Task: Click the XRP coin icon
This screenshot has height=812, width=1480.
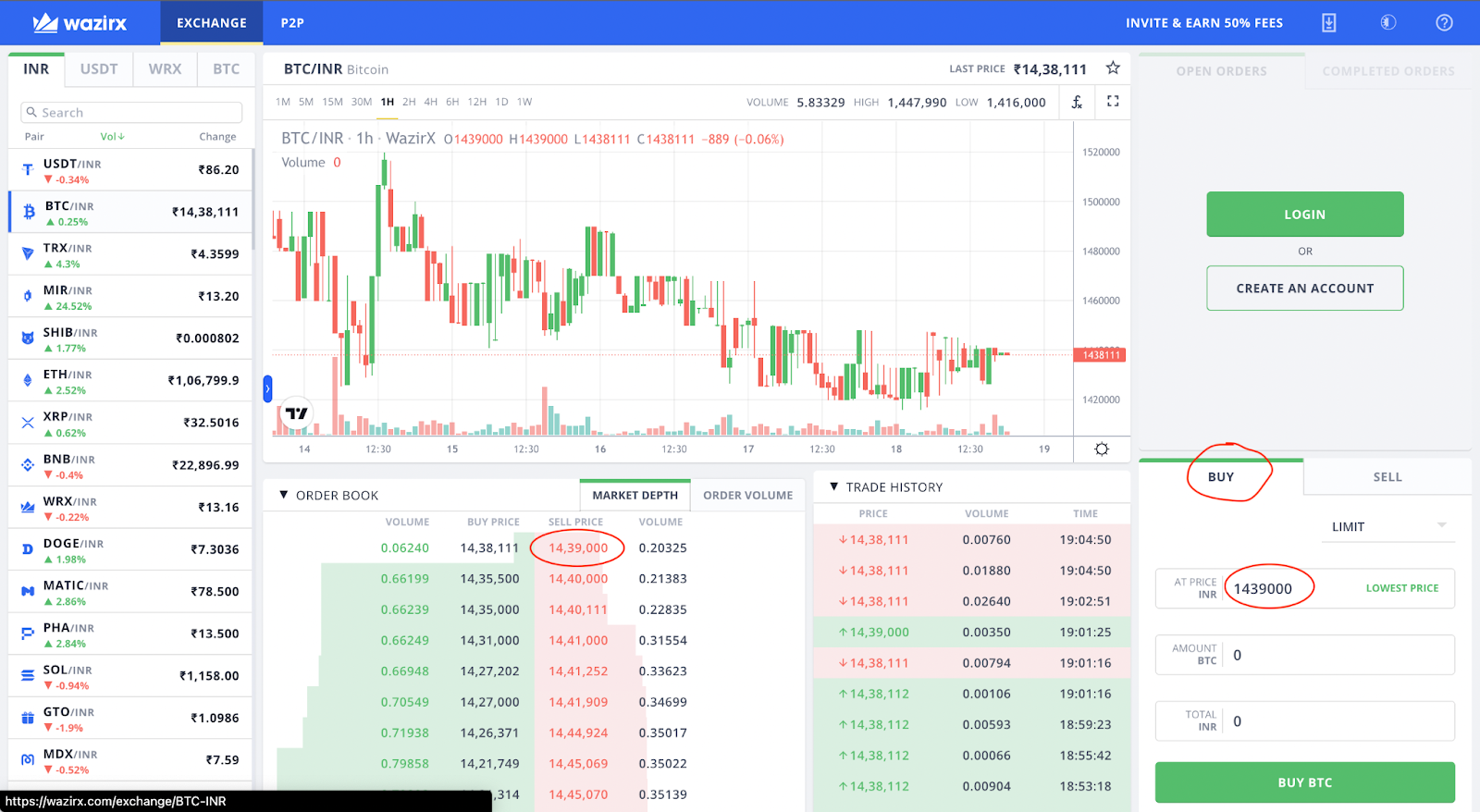Action: point(28,423)
